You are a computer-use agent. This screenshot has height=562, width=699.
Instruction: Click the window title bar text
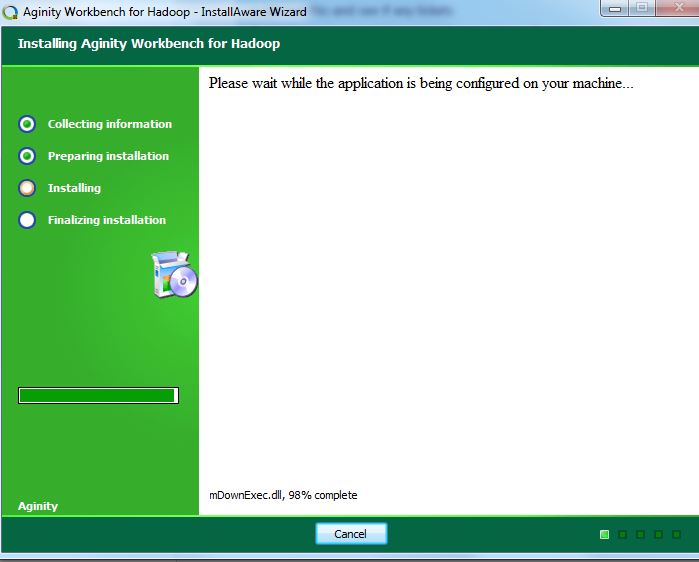[165, 12]
